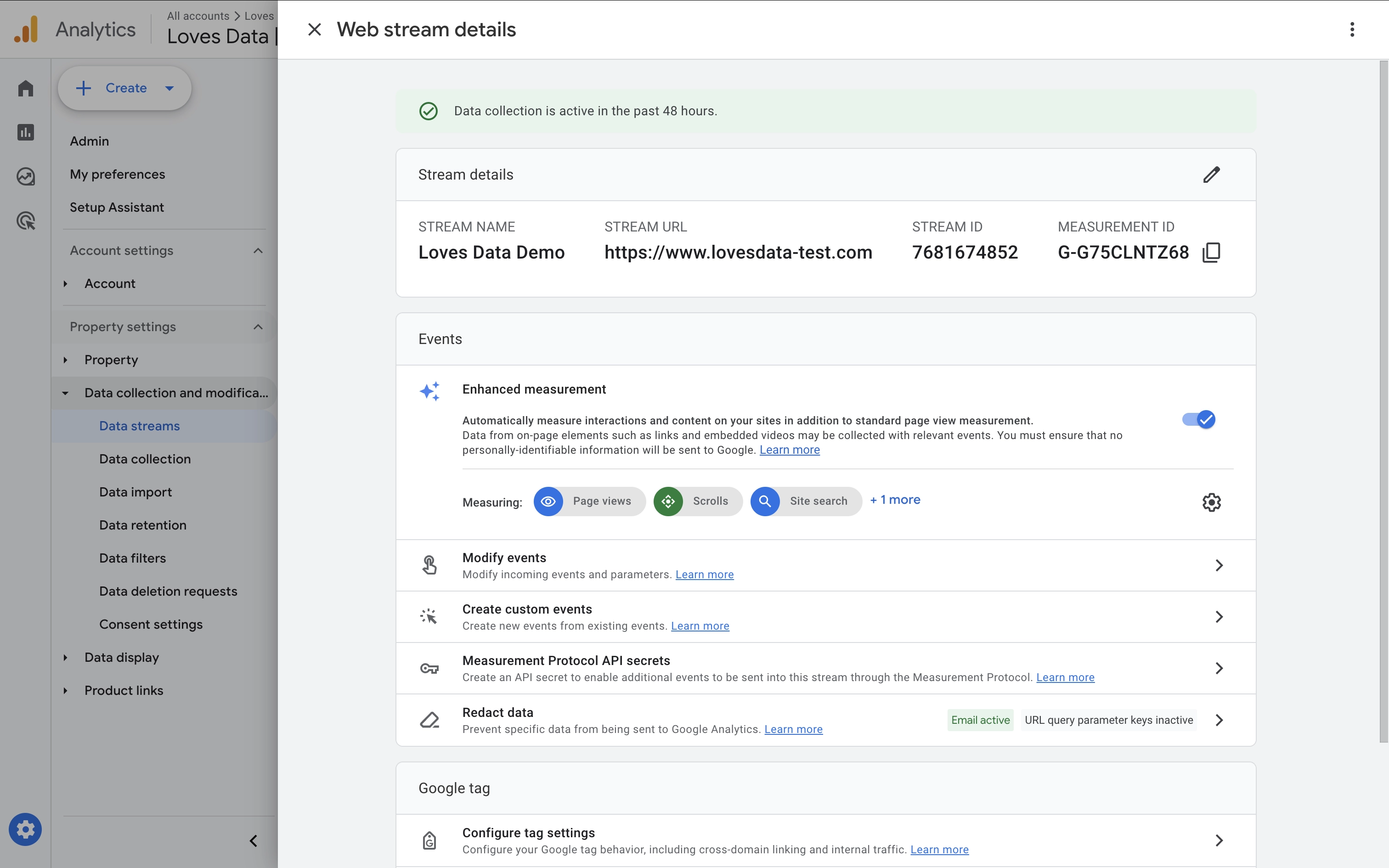Collapse Data collection and modification group

pos(65,393)
